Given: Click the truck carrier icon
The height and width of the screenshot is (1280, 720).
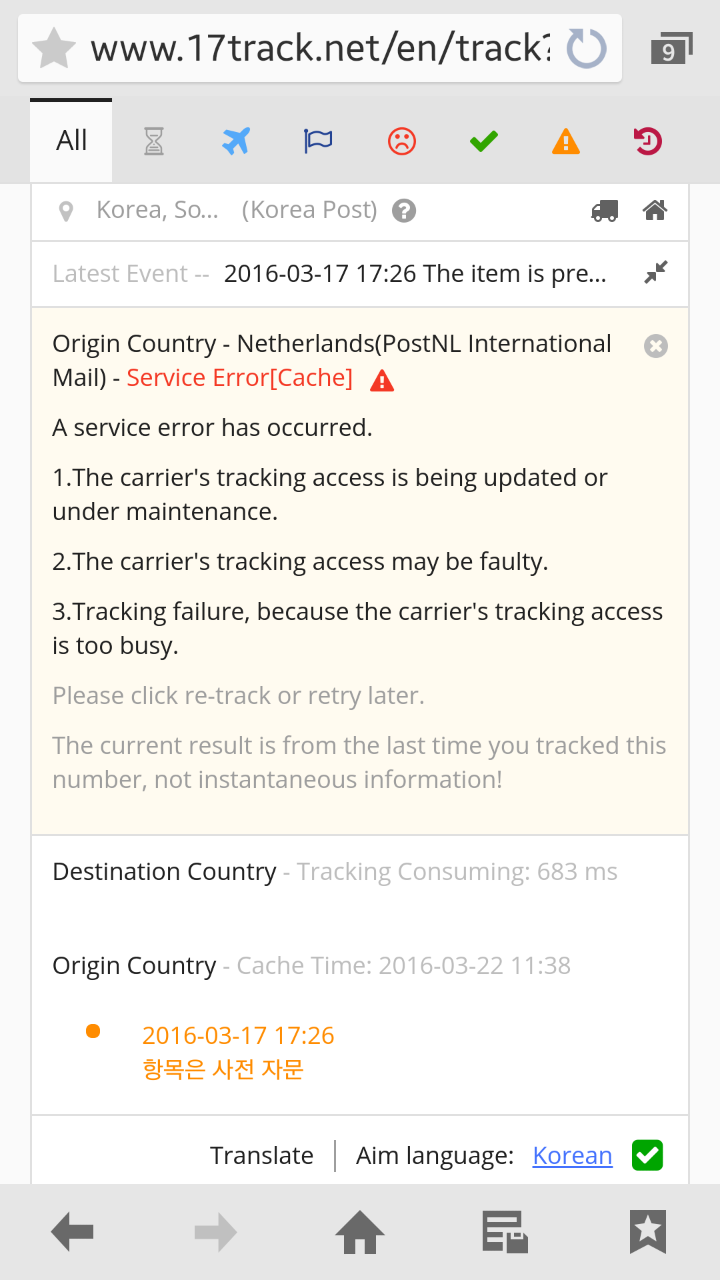Looking at the screenshot, I should pos(604,211).
